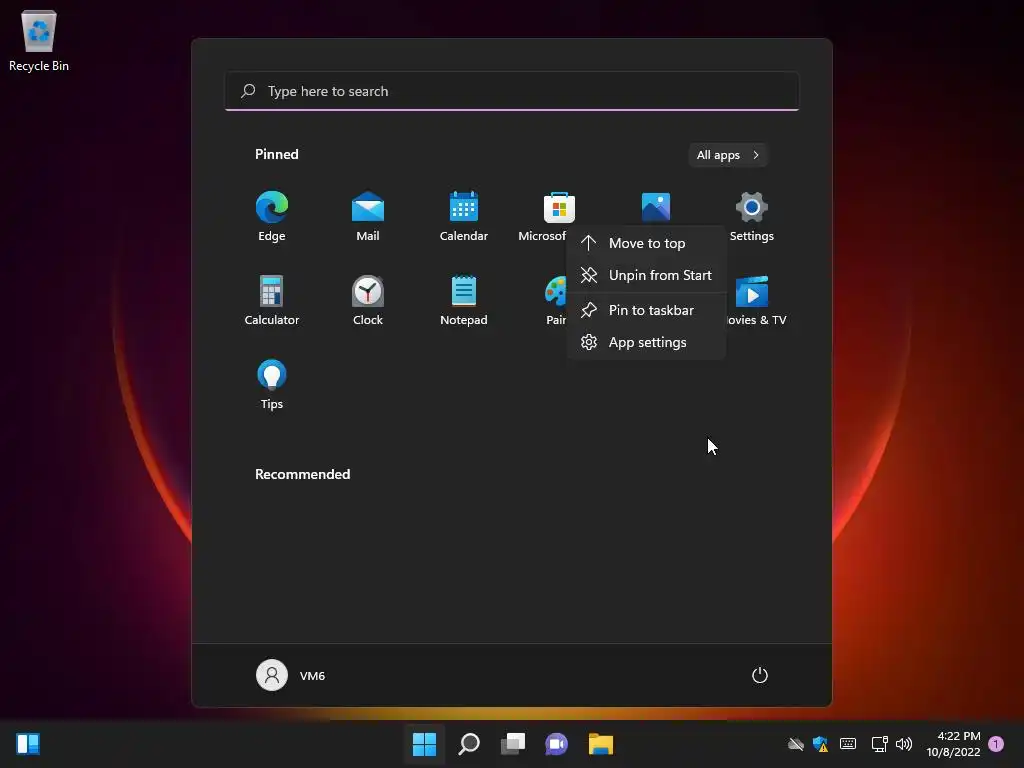Choose Unpin from Start
The width and height of the screenshot is (1024, 768).
(x=646, y=275)
